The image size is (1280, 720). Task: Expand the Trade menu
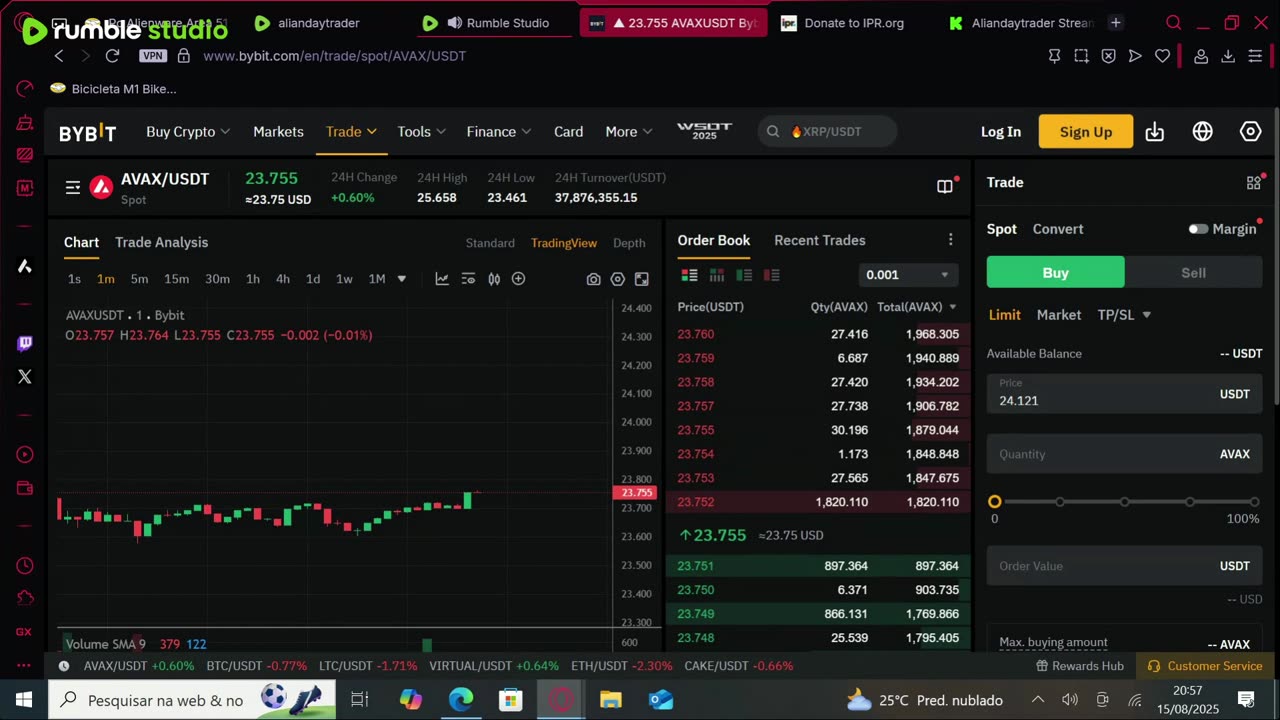351,132
